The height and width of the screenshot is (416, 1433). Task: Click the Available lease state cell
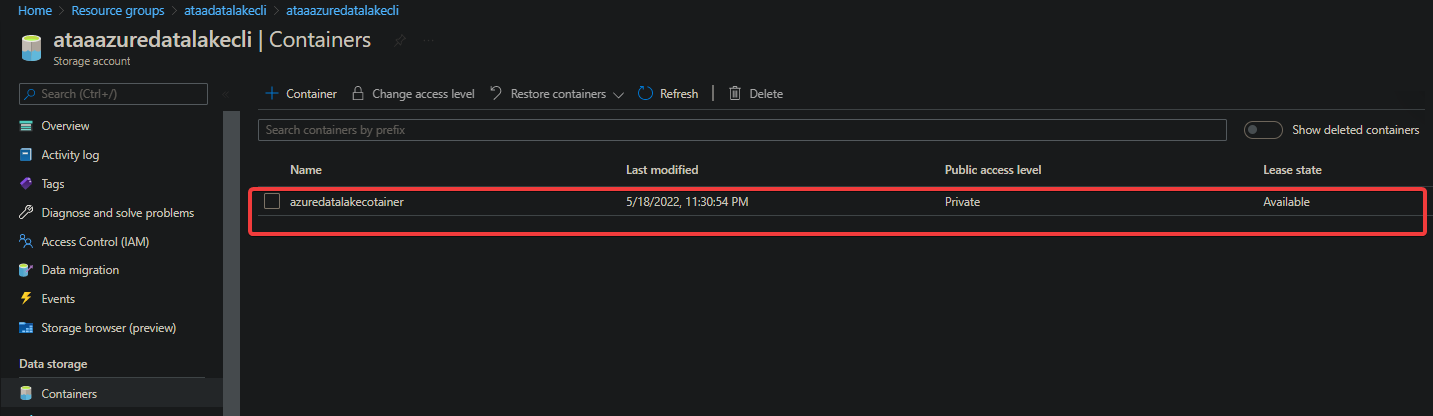(x=1286, y=201)
